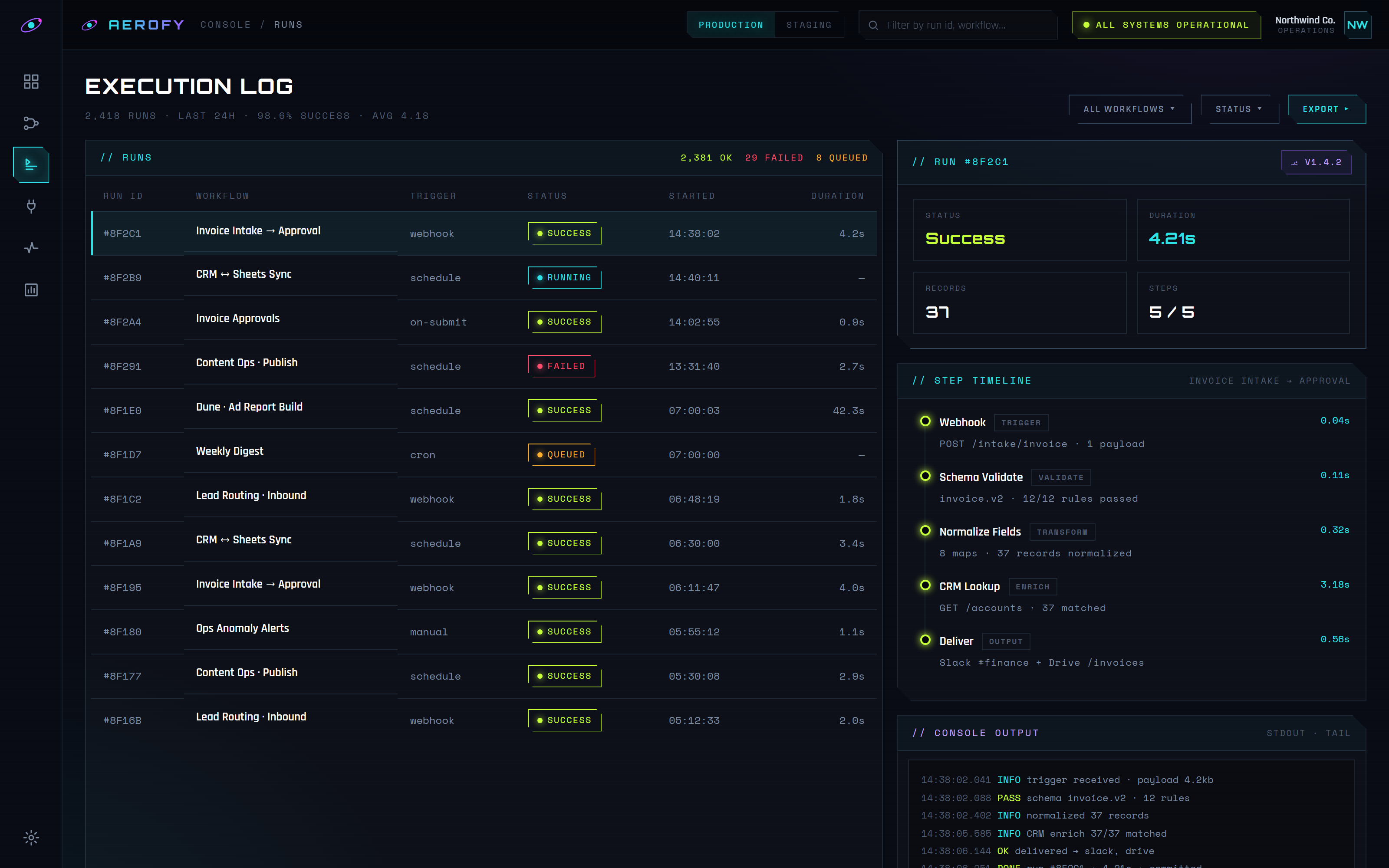
Task: Click the Schema Validate step marker
Action: pyautogui.click(x=925, y=475)
